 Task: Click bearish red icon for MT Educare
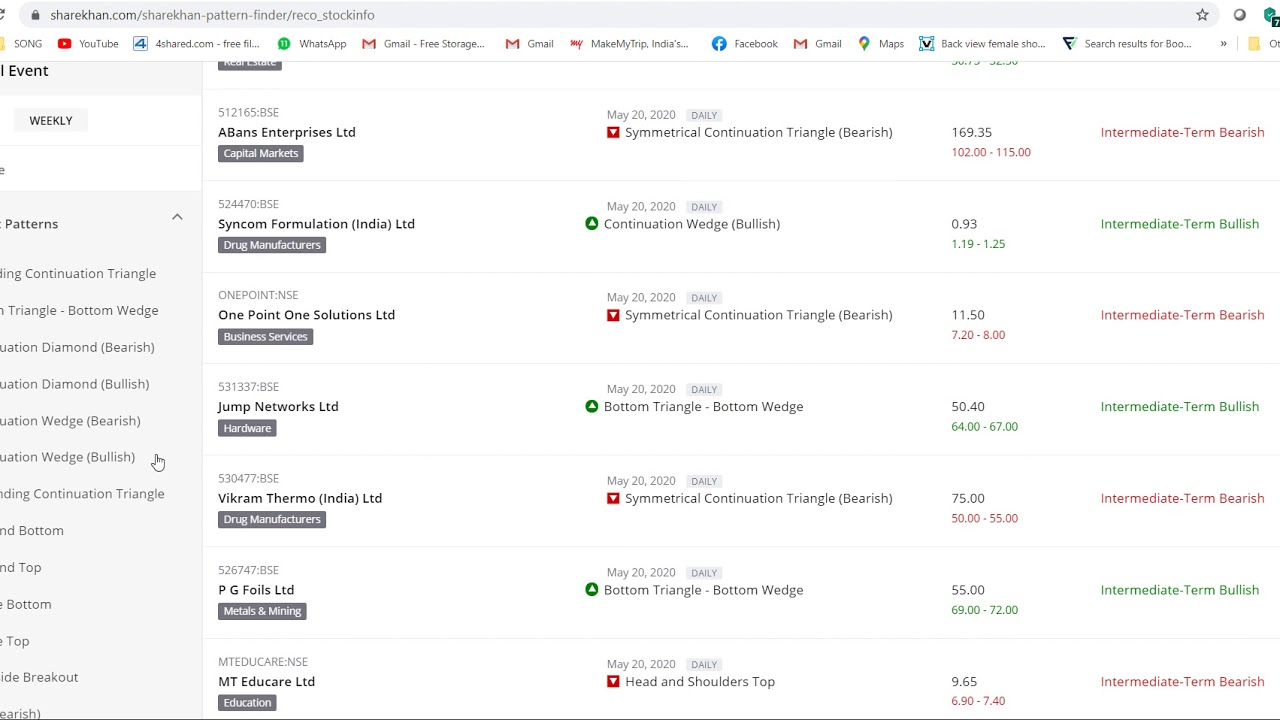click(x=613, y=682)
